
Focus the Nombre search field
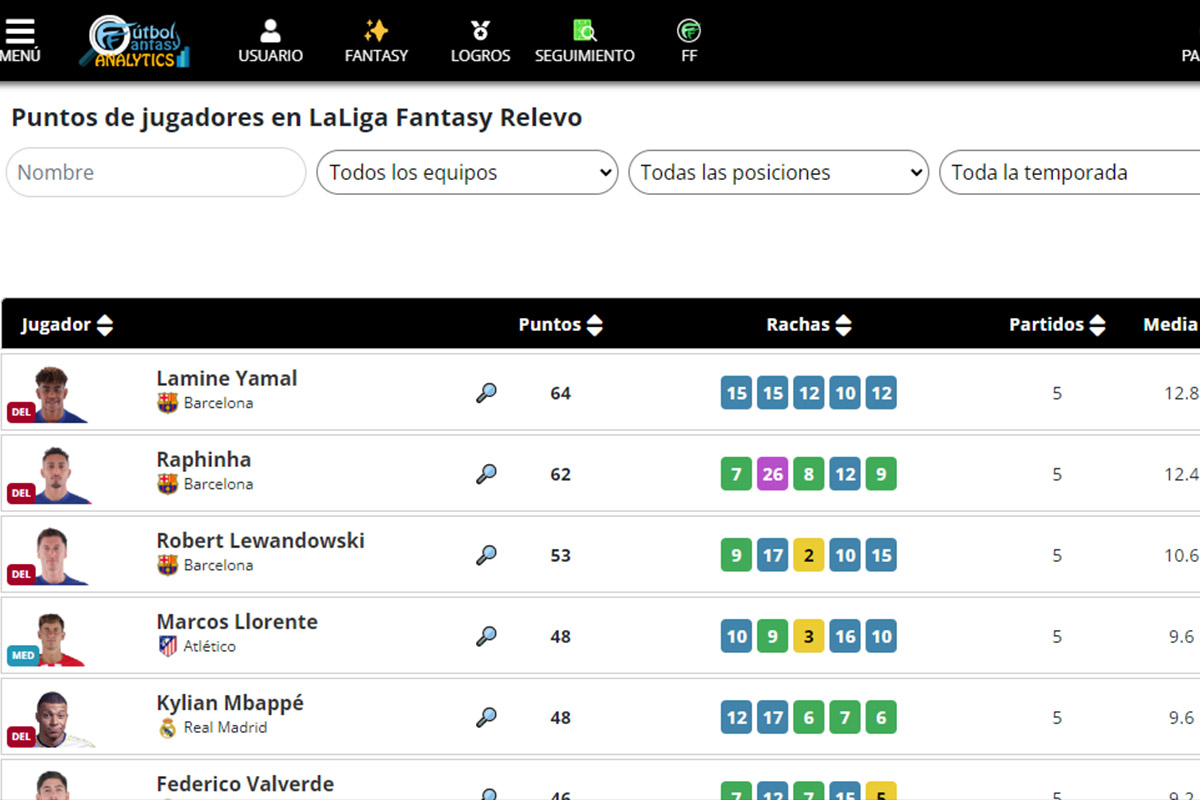click(x=156, y=172)
